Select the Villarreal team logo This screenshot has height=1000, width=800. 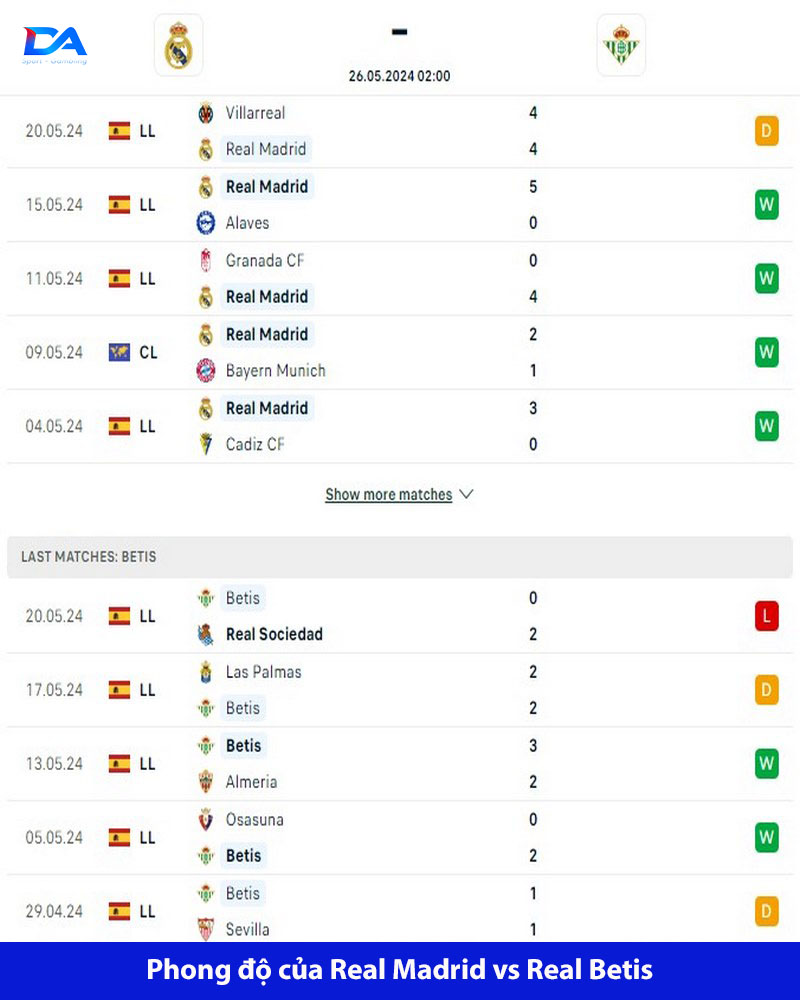[x=206, y=113]
